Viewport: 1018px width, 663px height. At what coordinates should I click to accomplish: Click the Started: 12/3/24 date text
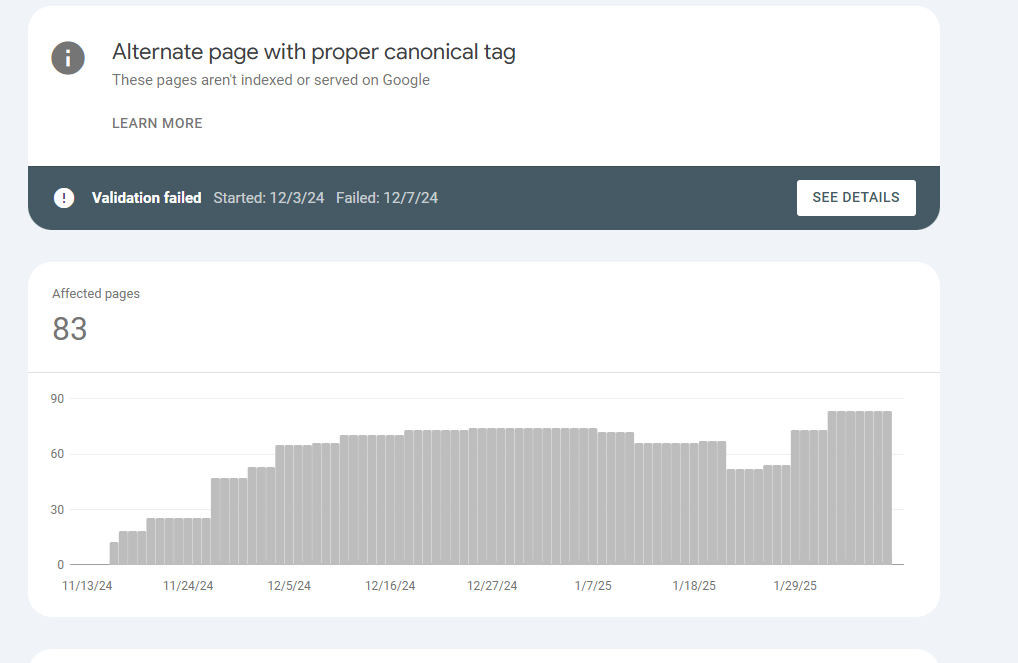click(x=269, y=197)
